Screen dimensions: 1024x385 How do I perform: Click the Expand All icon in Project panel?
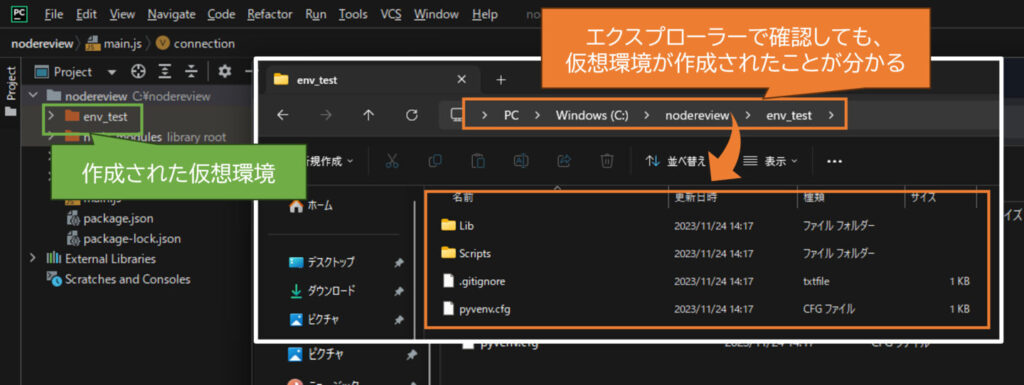point(165,72)
